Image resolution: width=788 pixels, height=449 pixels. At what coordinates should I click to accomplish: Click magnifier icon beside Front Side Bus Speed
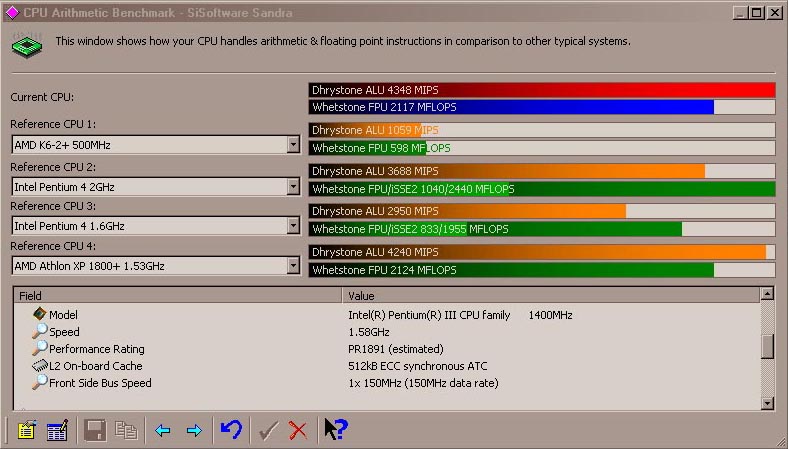point(40,382)
